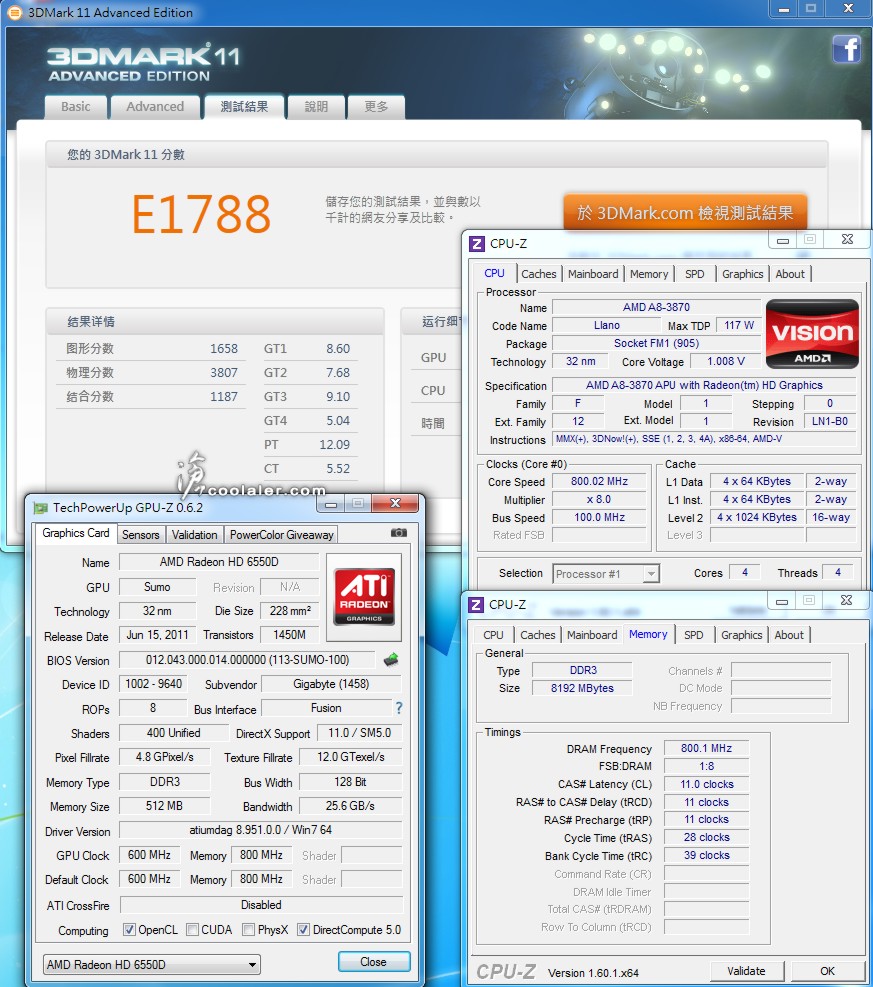The width and height of the screenshot is (873, 987).
Task: Select the Graphics Card tab in GPU-Z
Action: [76, 533]
